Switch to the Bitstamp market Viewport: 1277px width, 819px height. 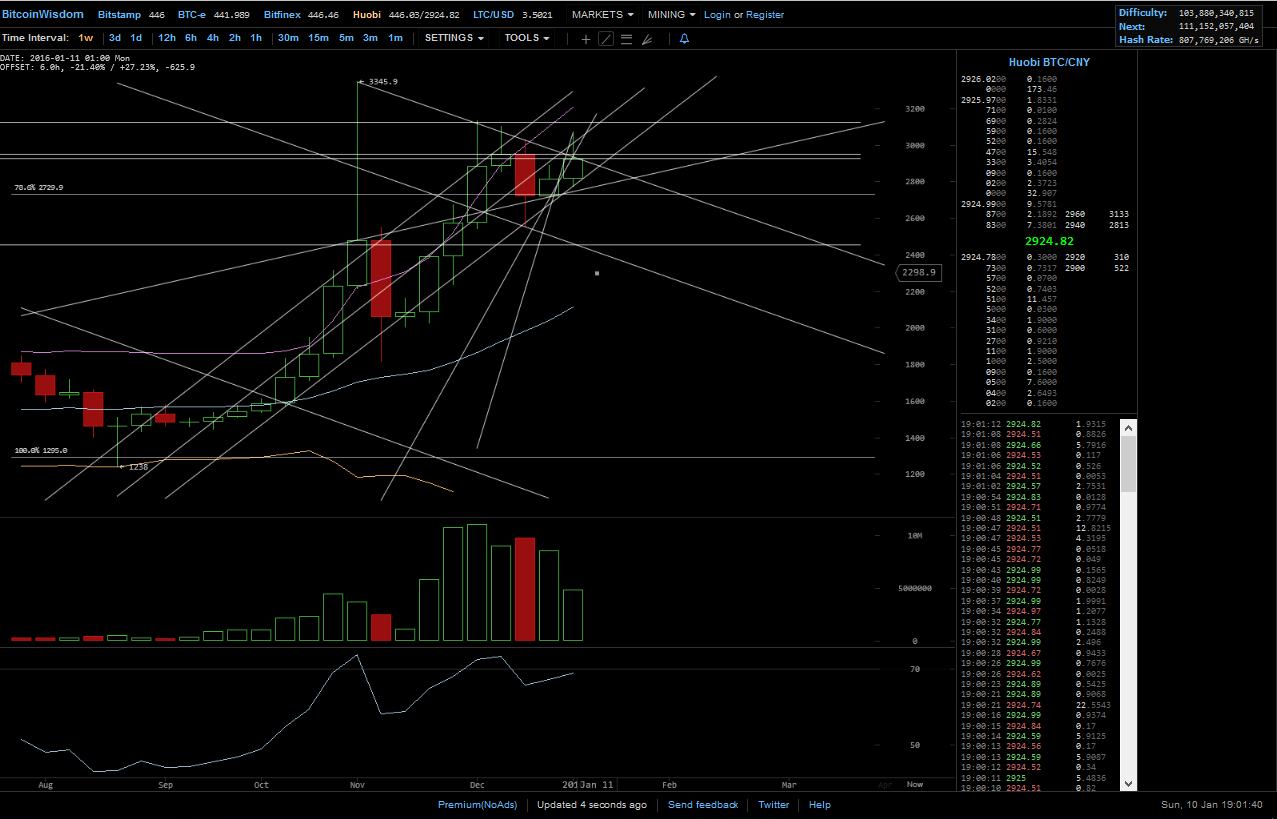119,15
